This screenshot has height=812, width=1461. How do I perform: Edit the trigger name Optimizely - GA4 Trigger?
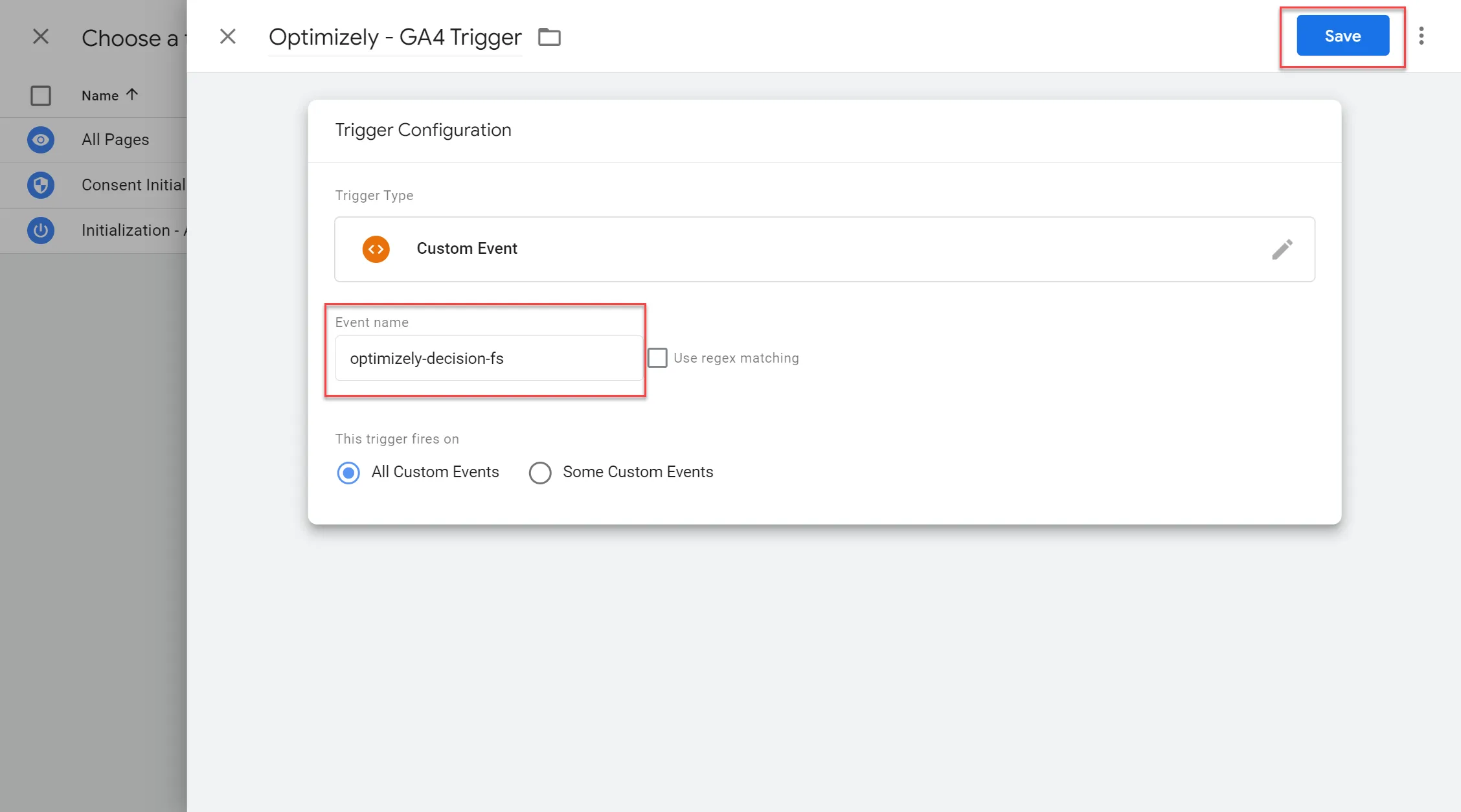pos(395,37)
